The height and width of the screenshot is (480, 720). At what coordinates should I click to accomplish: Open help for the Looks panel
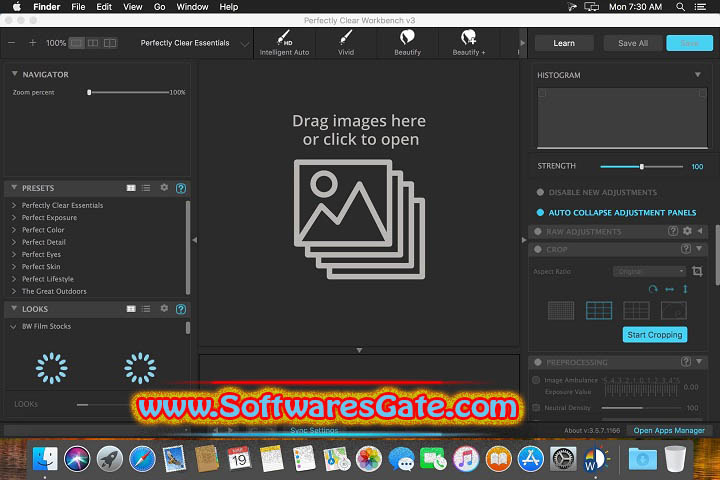[x=181, y=309]
